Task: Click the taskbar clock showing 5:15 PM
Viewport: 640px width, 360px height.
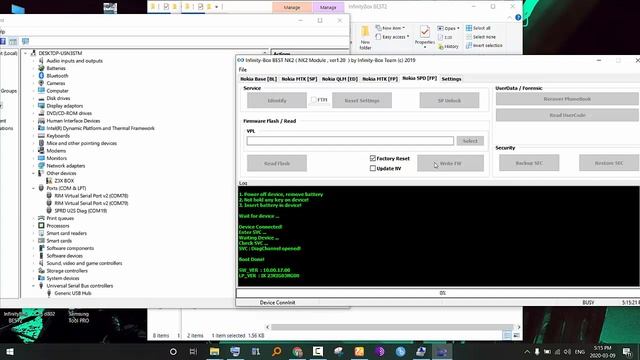Action: pos(602,351)
